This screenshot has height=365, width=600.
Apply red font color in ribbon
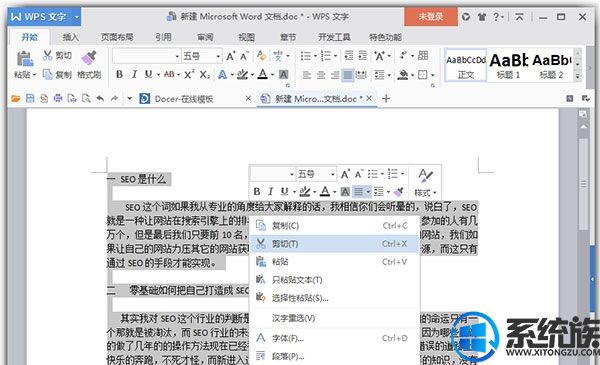[x=262, y=74]
